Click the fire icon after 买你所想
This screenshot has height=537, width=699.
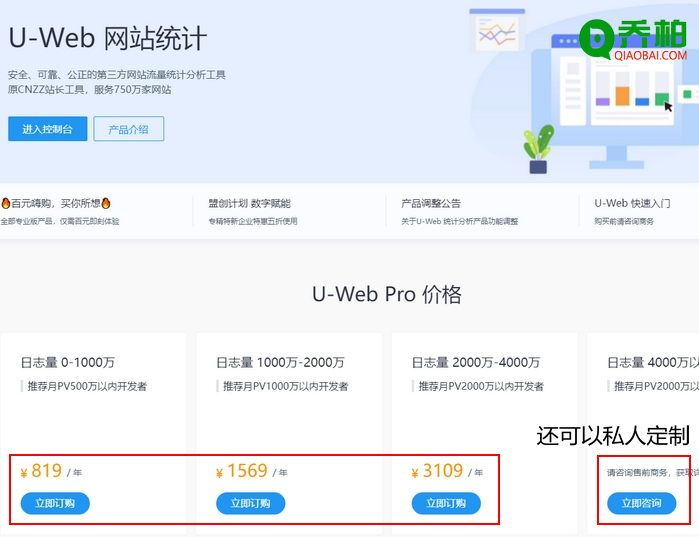pos(106,203)
